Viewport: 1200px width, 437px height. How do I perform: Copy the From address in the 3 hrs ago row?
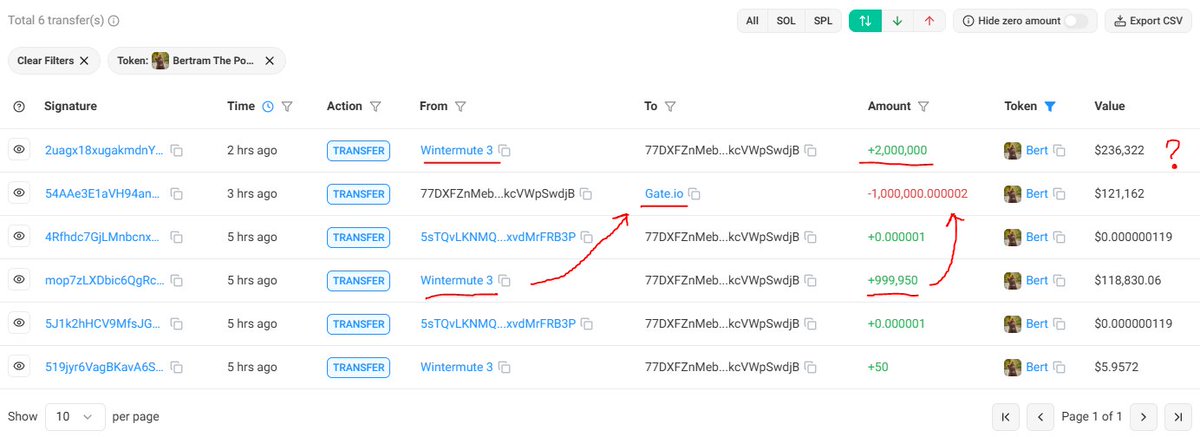[x=587, y=193]
